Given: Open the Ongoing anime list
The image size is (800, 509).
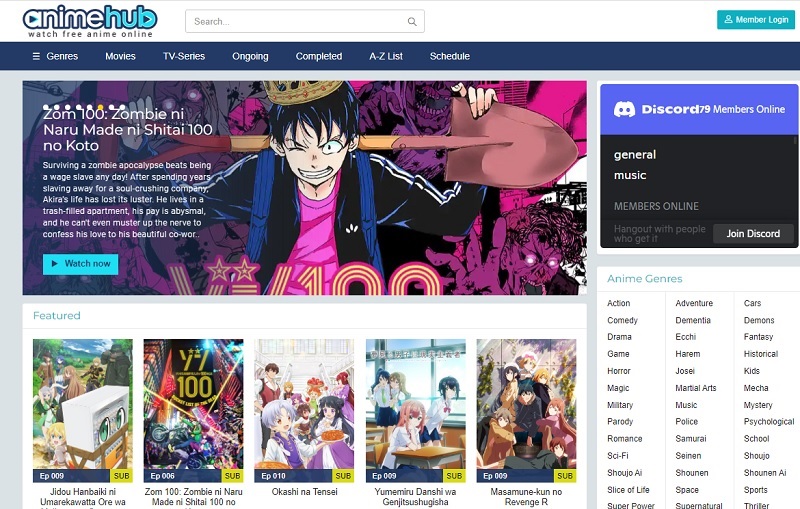Looking at the screenshot, I should [x=250, y=56].
